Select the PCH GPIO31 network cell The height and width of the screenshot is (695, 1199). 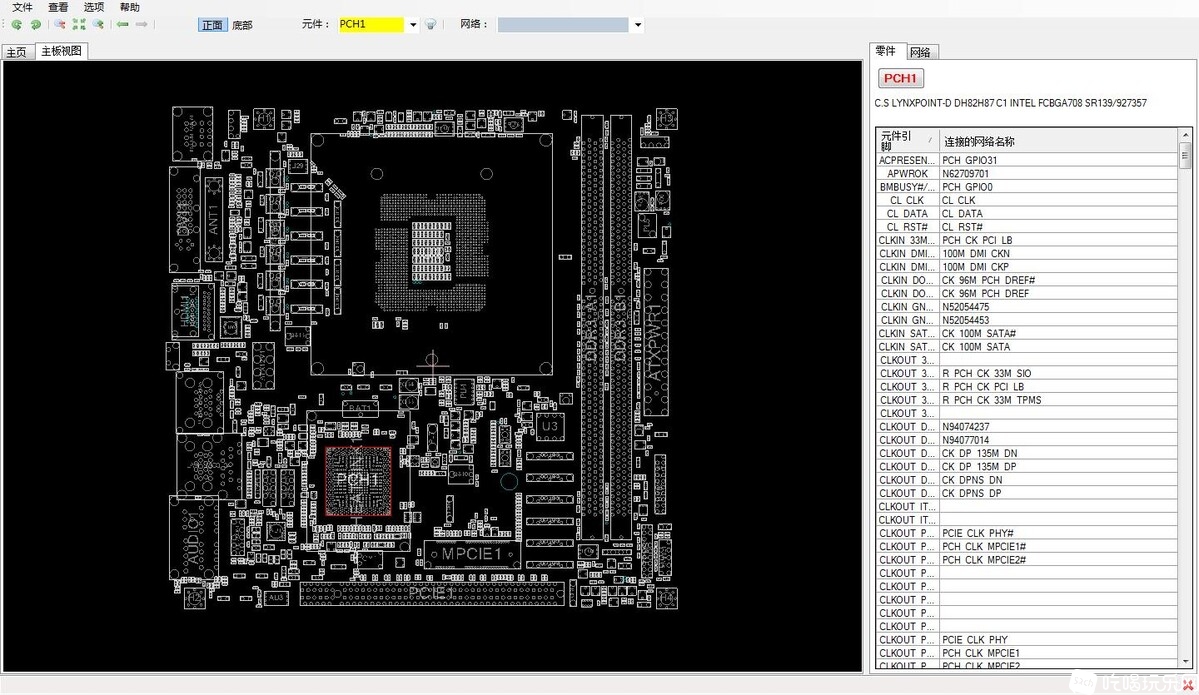(1058, 160)
